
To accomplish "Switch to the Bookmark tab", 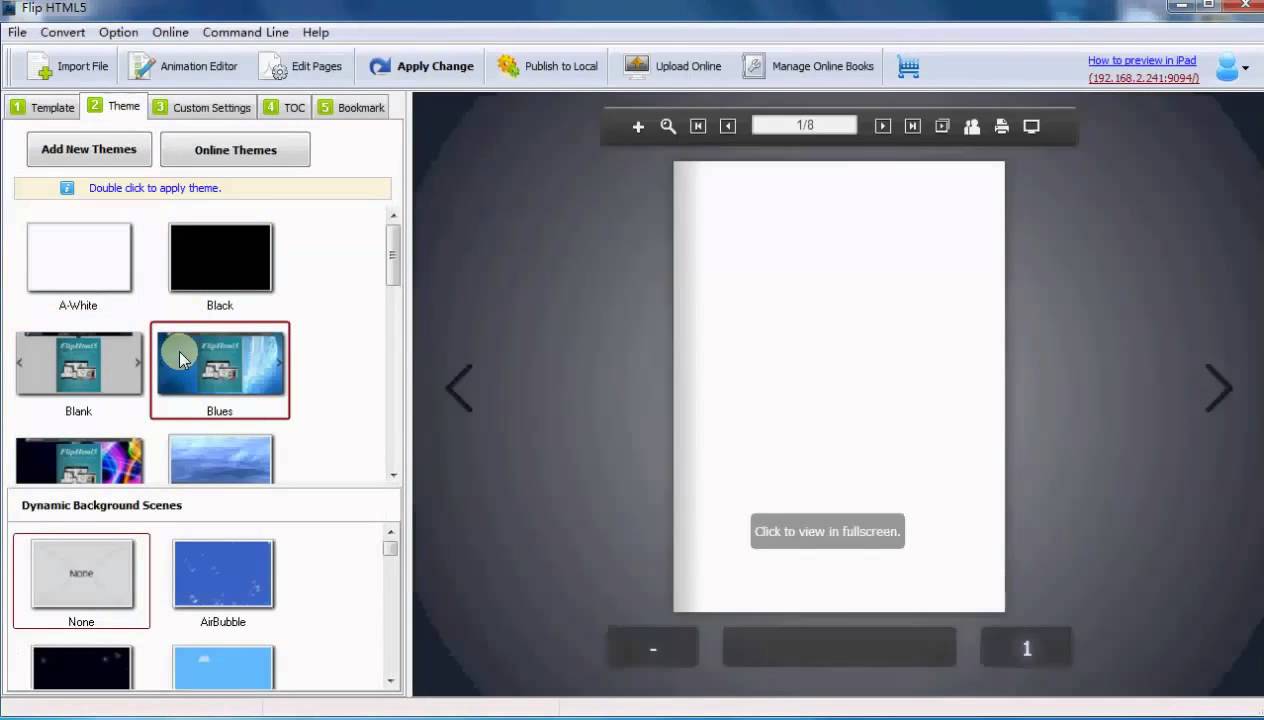I will (x=350, y=107).
